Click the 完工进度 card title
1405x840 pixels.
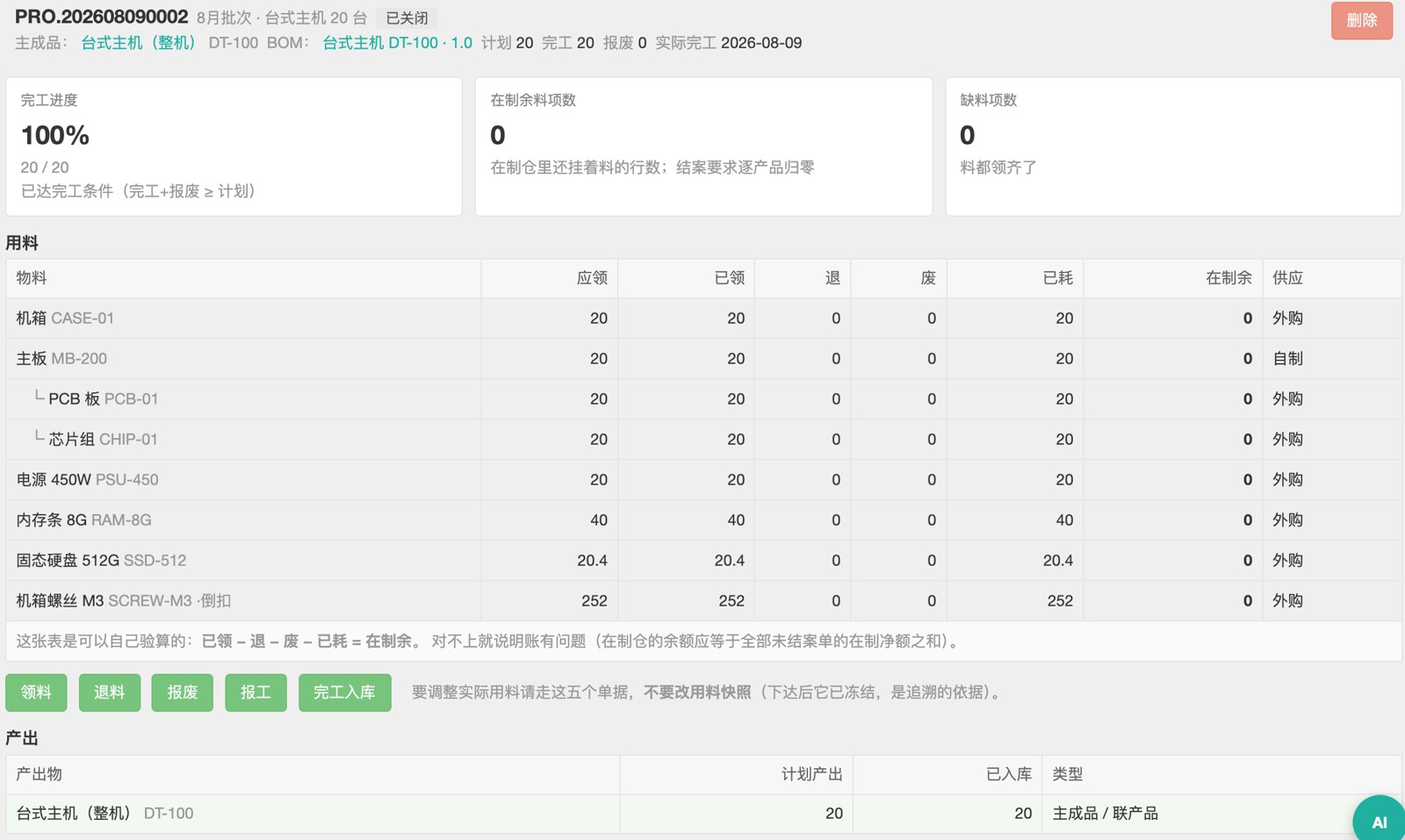[49, 100]
